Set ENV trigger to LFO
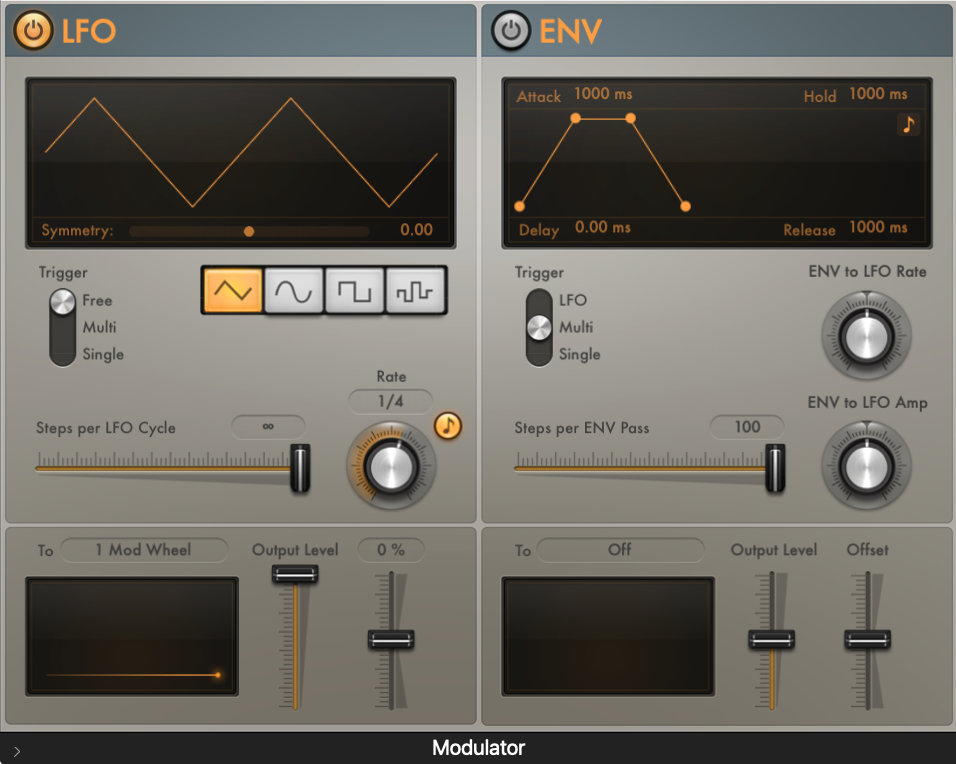Screen dimensions: 956x764 point(573,301)
